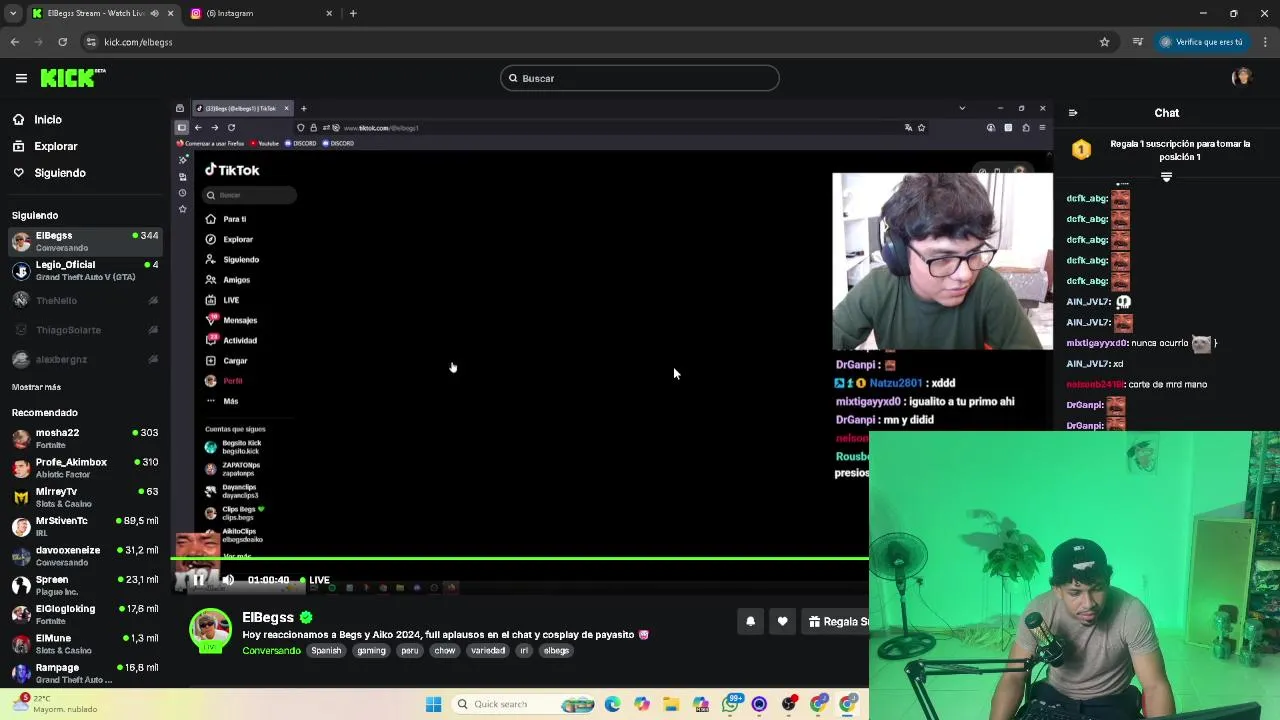1280x720 pixels.
Task: Open MrStivenTc IRL channel
Action: click(85, 526)
